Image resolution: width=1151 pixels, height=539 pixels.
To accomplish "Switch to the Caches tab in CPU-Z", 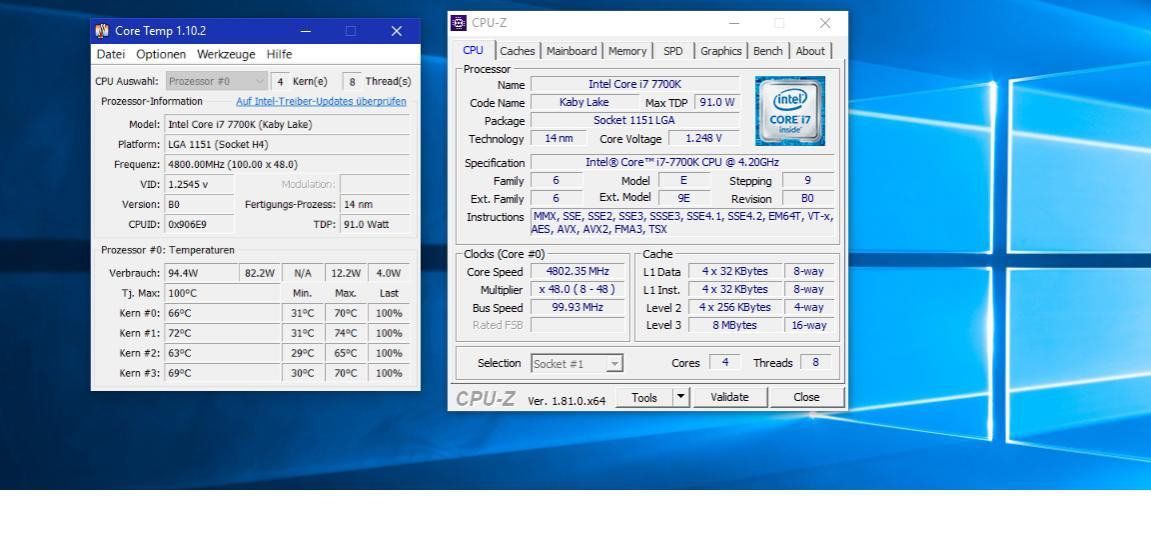I will pyautogui.click(x=518, y=51).
